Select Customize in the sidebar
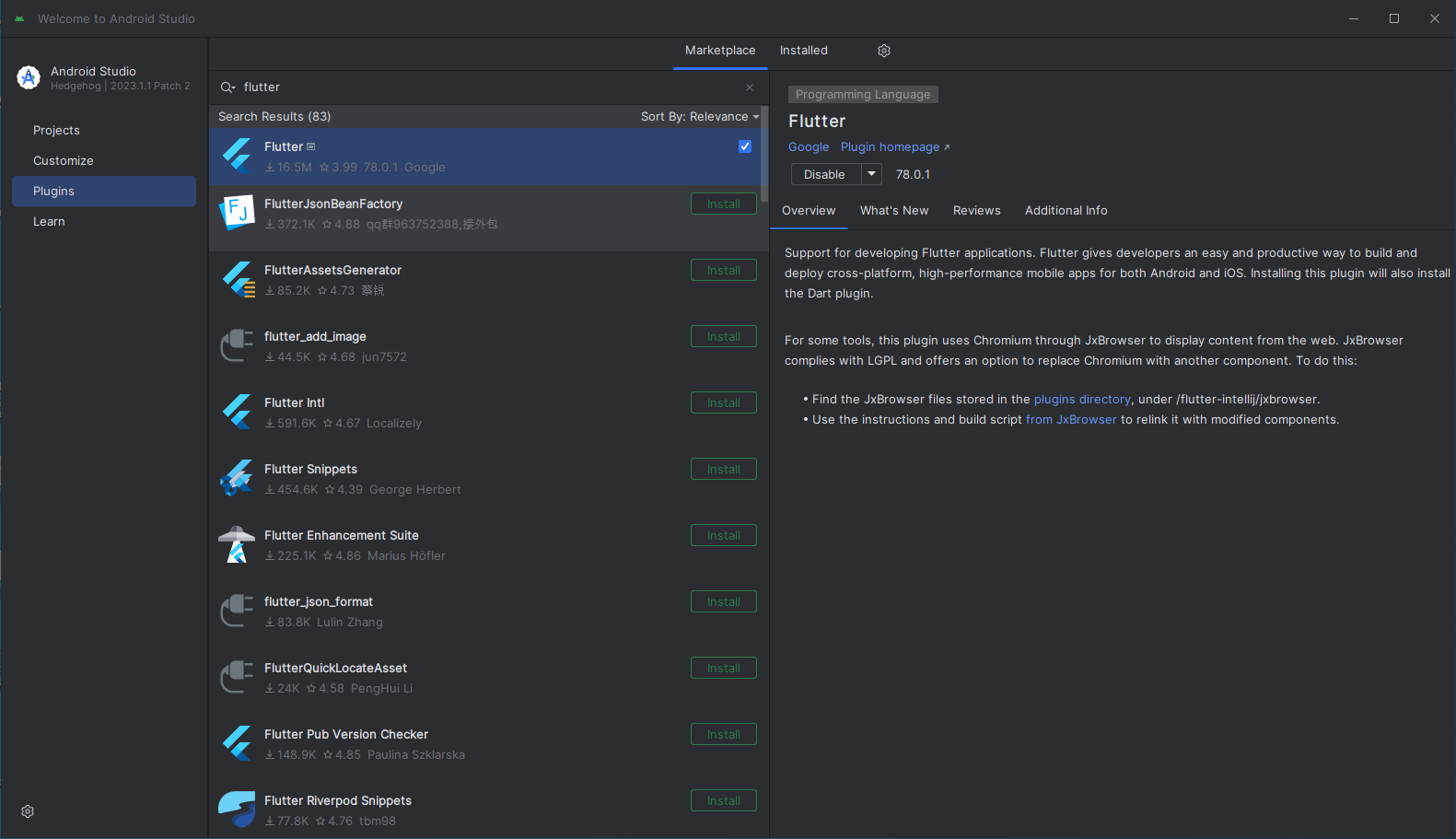1456x839 pixels. (104, 161)
